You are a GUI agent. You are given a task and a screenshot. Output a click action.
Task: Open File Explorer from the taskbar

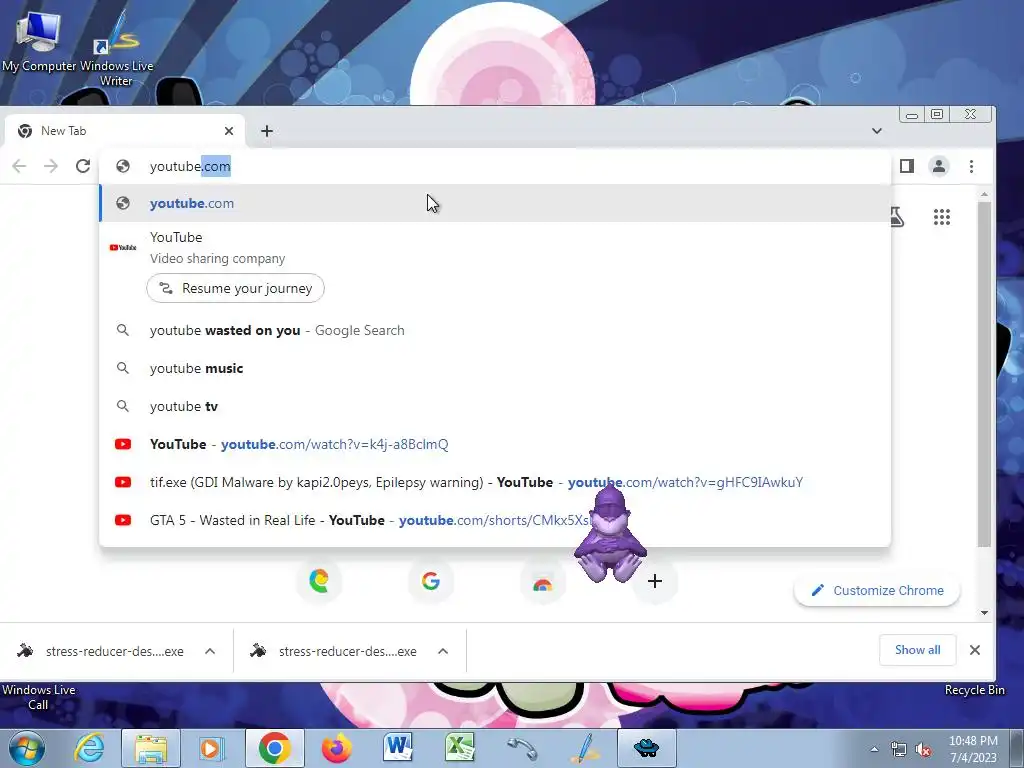[x=151, y=748]
